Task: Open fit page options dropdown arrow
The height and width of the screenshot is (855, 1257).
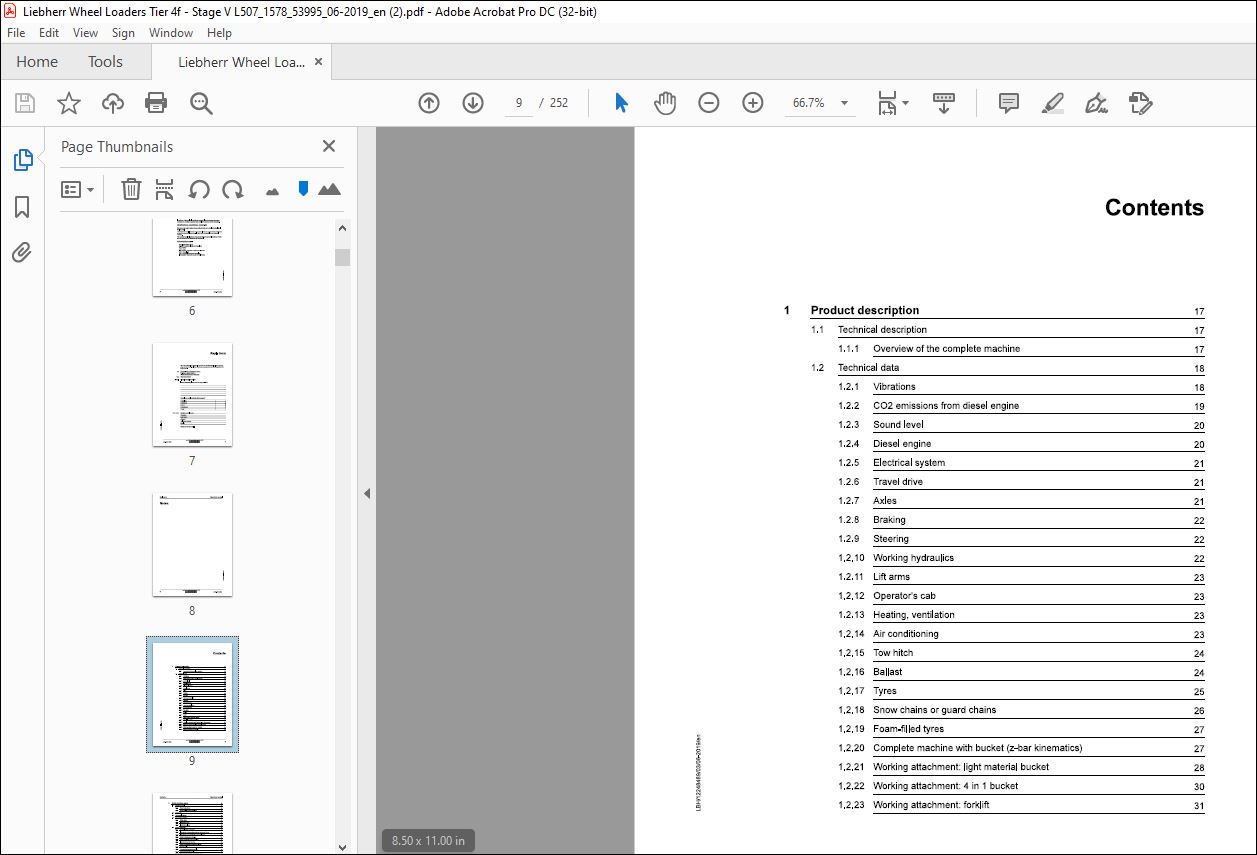Action: coord(905,103)
